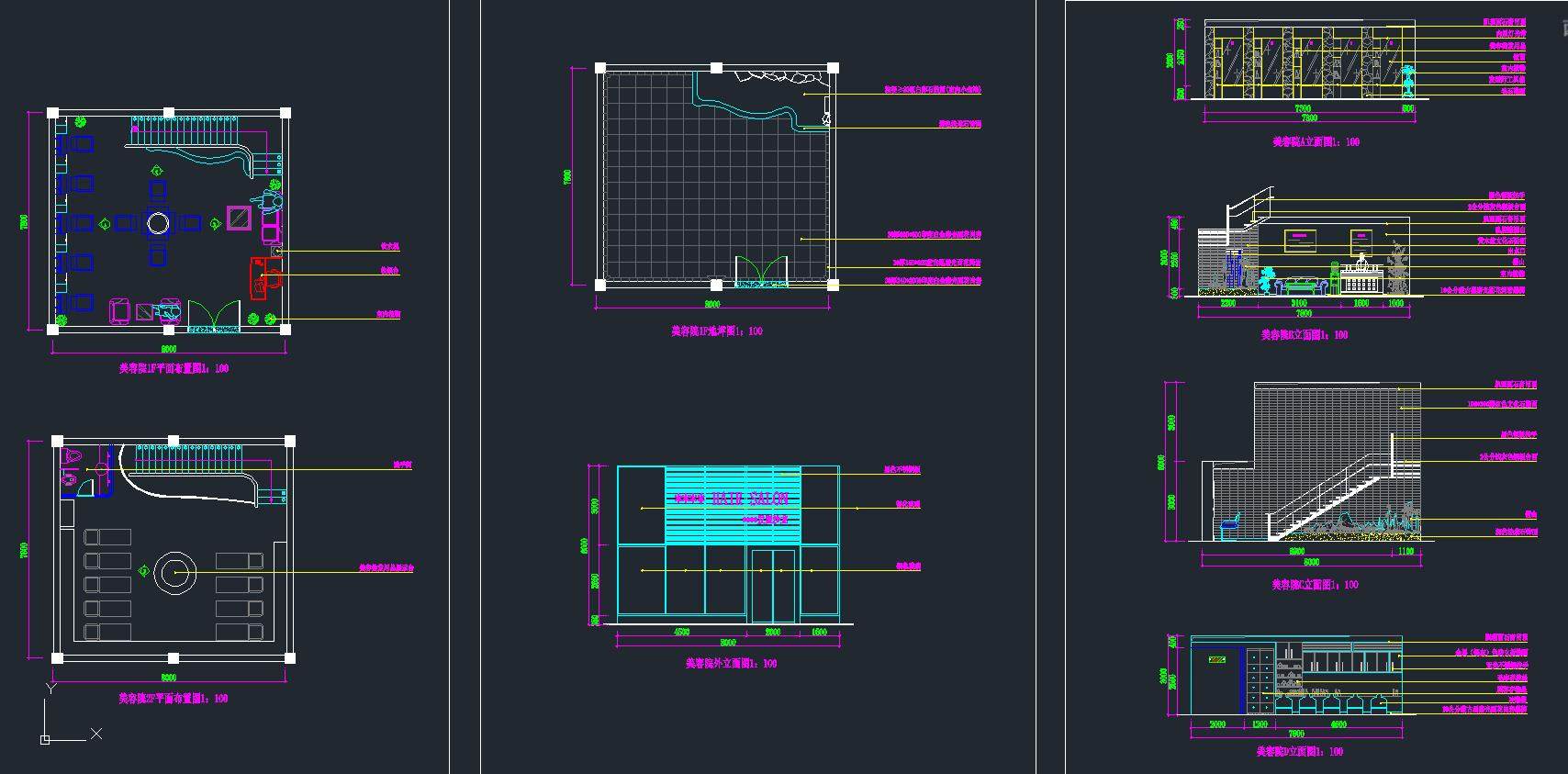Click the 美容院A立面图 title label
1568x774 pixels.
[1316, 142]
